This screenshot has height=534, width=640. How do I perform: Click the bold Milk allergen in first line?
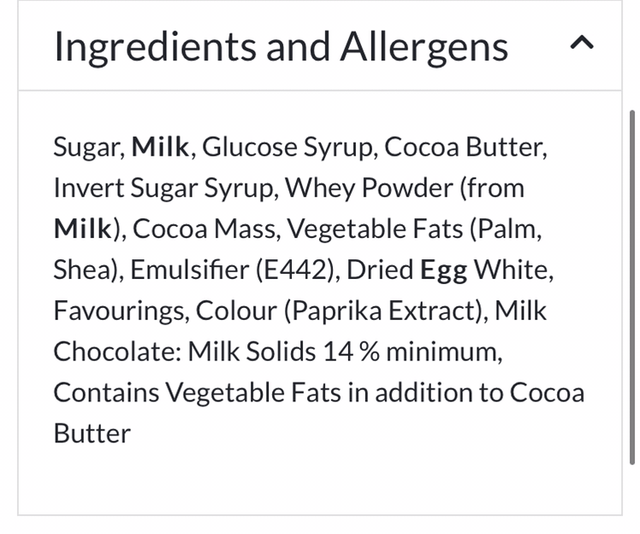pyautogui.click(x=161, y=148)
